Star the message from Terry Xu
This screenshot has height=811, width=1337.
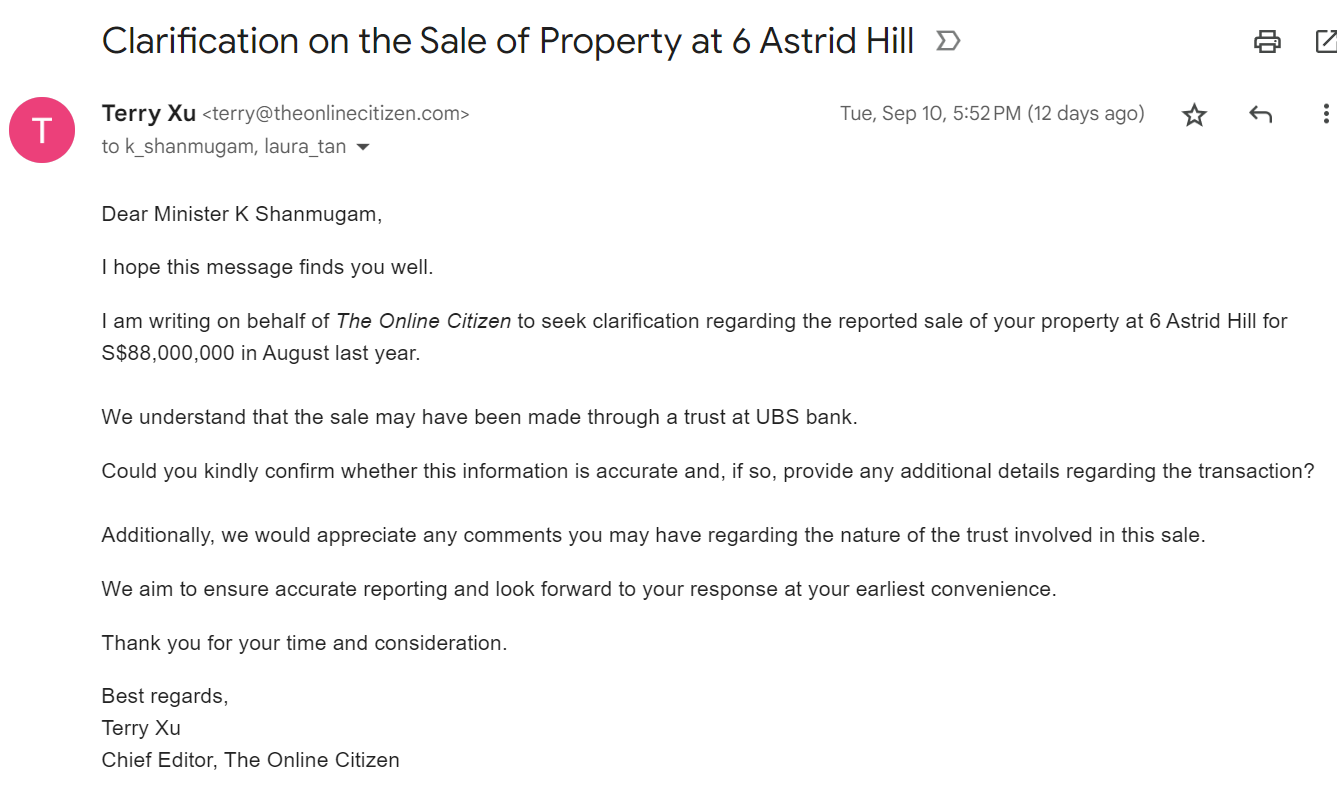pyautogui.click(x=1194, y=115)
